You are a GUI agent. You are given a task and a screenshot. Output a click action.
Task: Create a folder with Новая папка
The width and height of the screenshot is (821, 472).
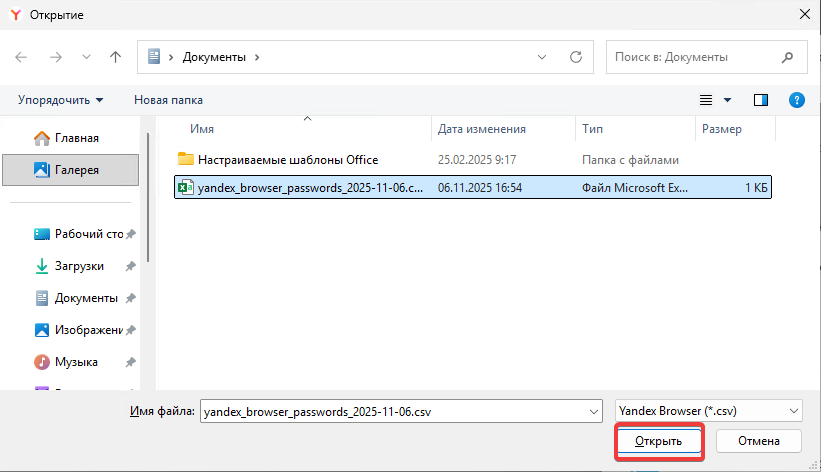click(x=168, y=100)
